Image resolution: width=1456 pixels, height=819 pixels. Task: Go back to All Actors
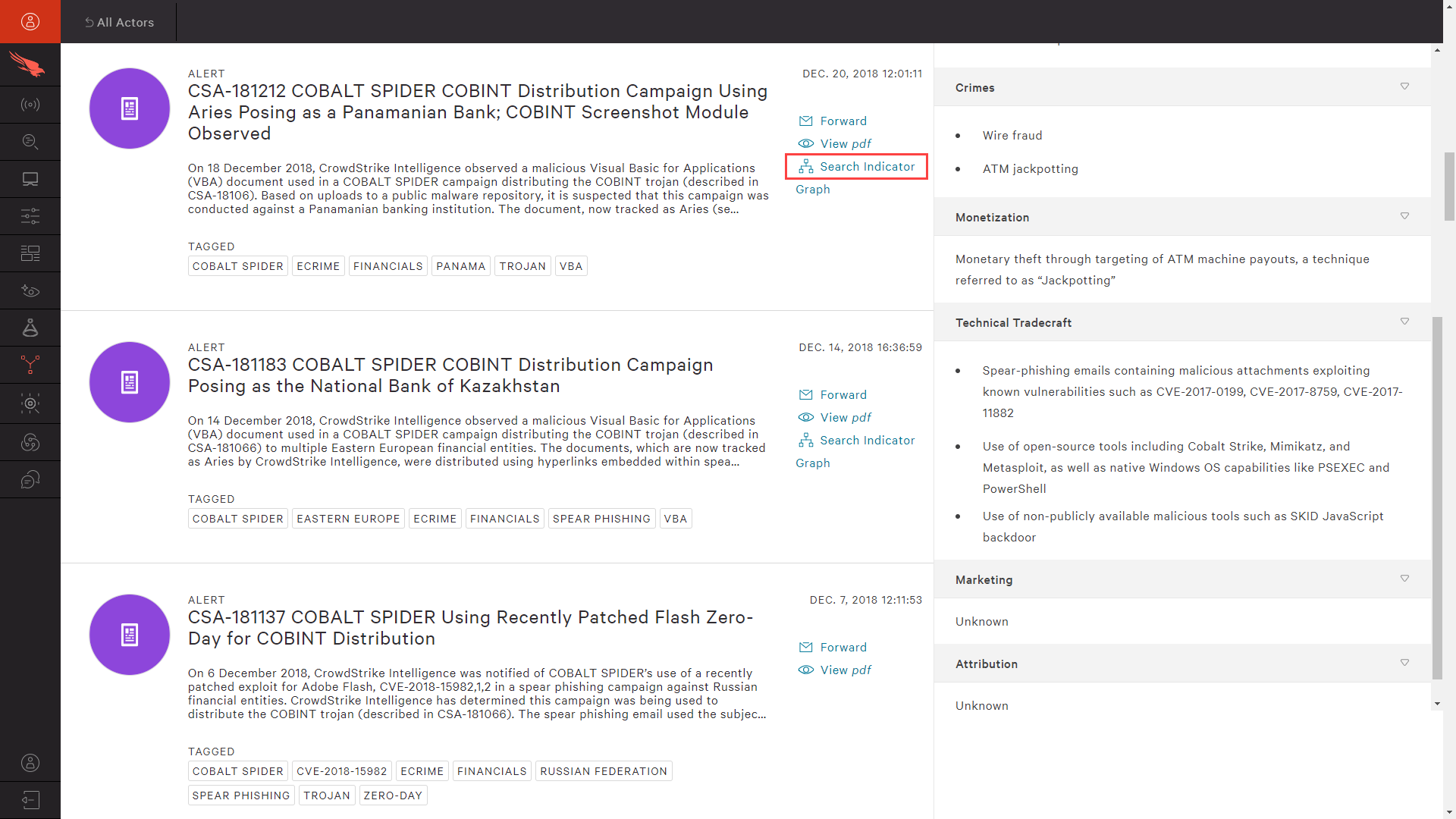click(x=119, y=22)
